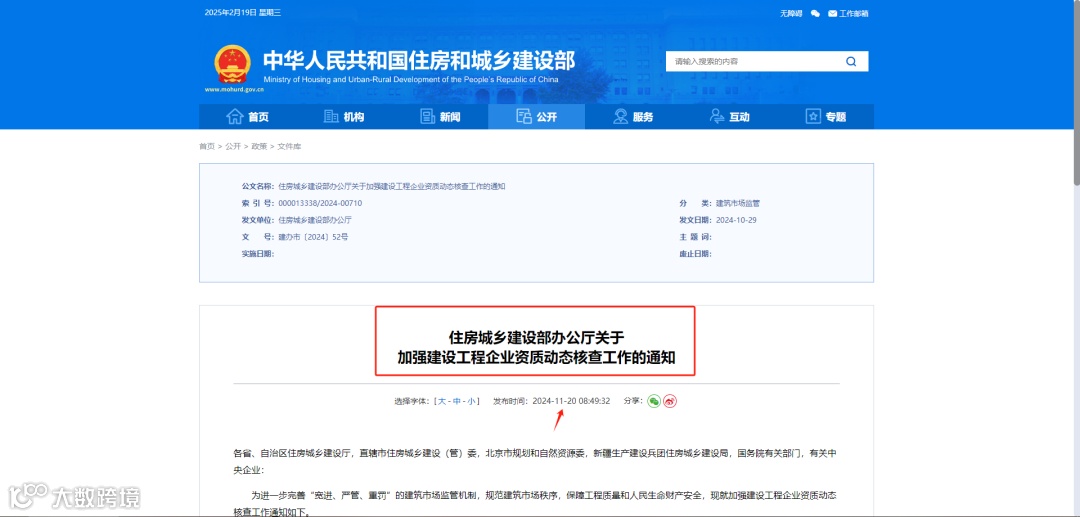The height and width of the screenshot is (517, 1080).
Task: Click the 发文单位 value 住房城乡建设部办公厅
Action: [315, 220]
